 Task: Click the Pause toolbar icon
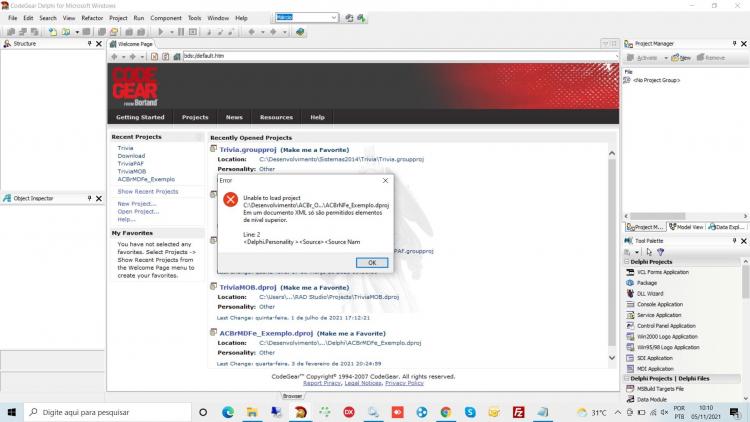pyautogui.click(x=181, y=32)
